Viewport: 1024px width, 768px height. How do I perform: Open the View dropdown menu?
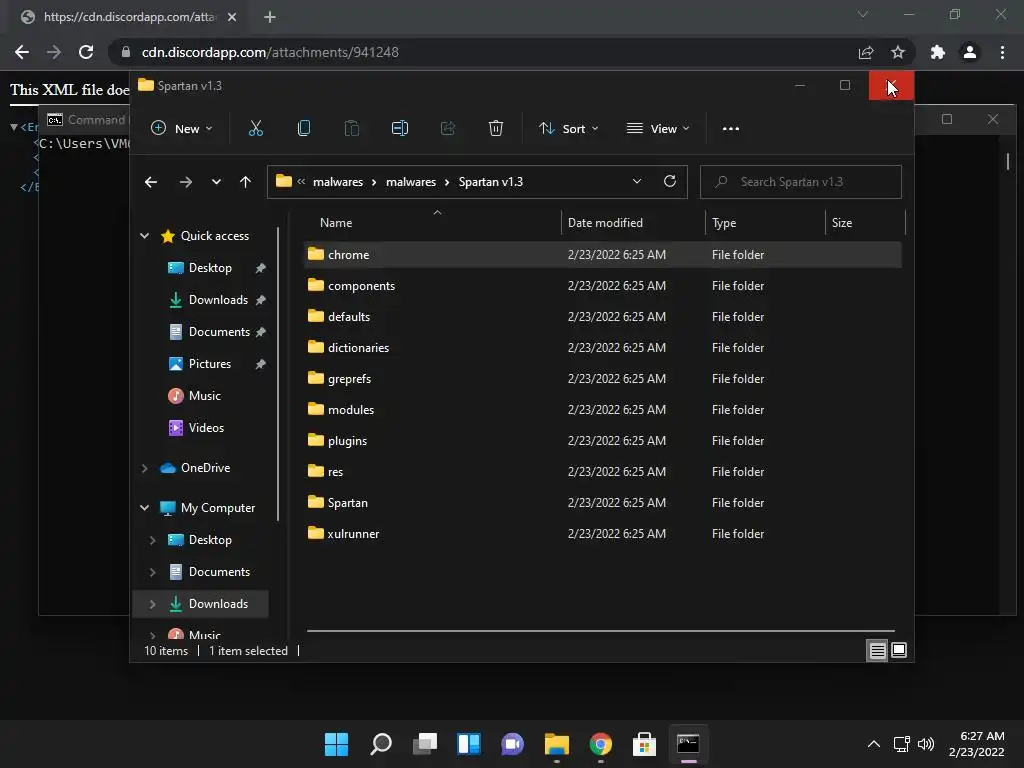(x=658, y=129)
